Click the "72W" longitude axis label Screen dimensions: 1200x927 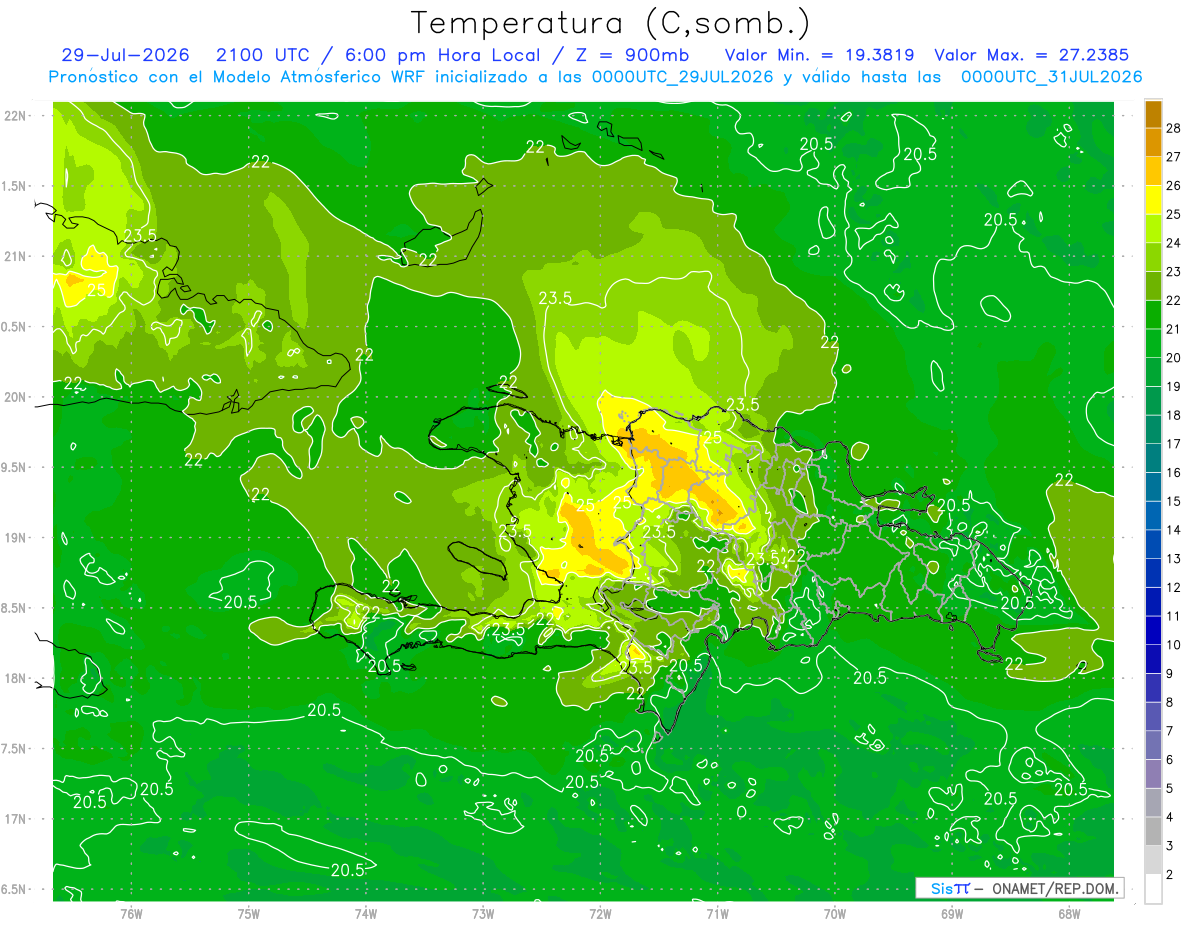pyautogui.click(x=600, y=913)
